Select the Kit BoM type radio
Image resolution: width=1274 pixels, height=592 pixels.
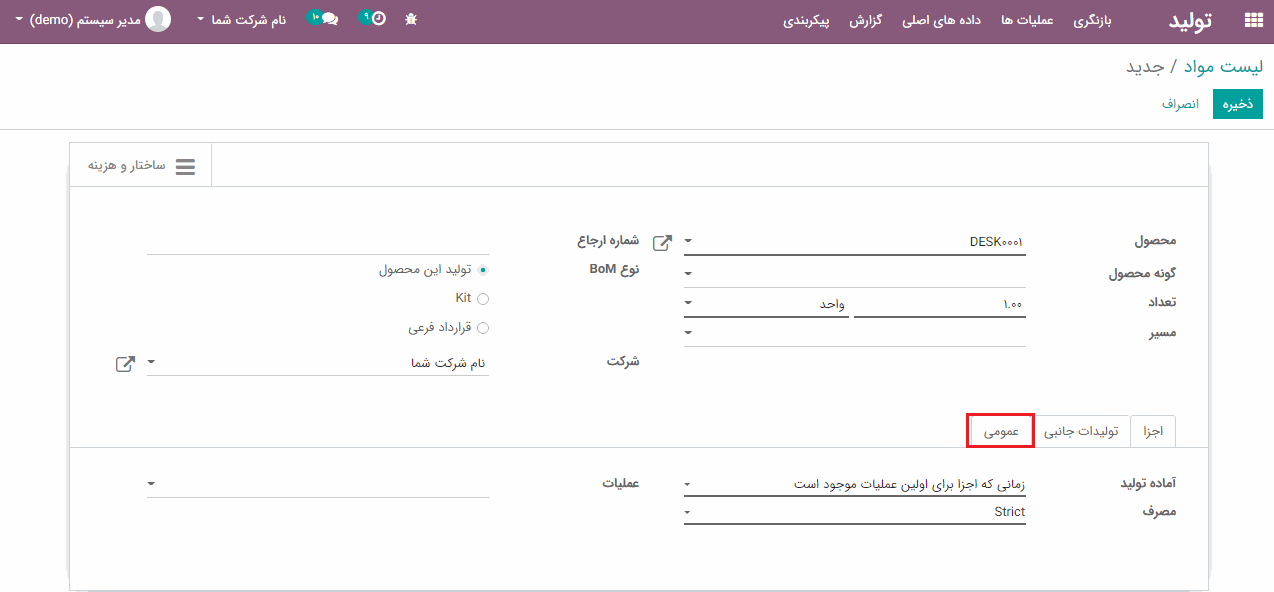click(483, 298)
